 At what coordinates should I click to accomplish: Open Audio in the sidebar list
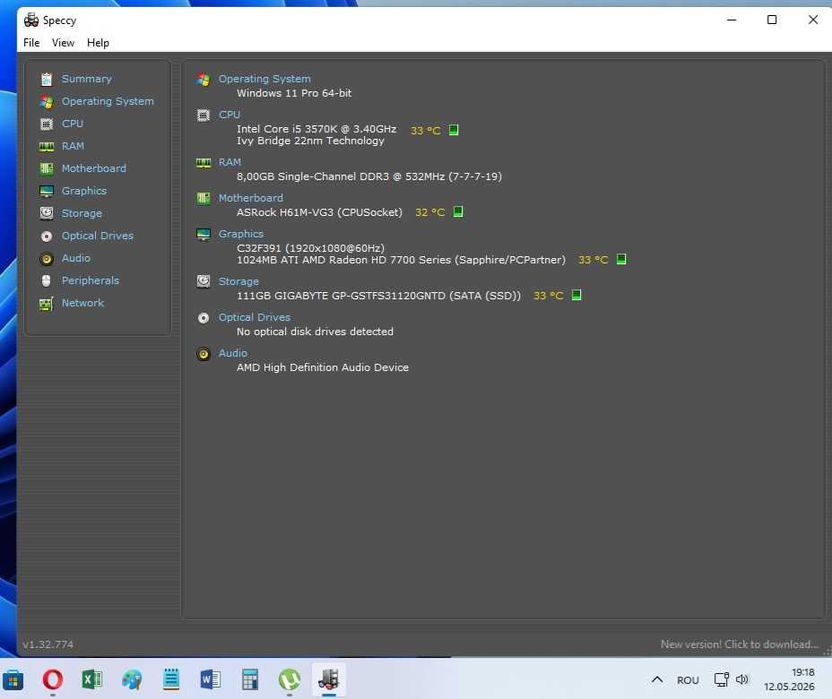coord(76,258)
